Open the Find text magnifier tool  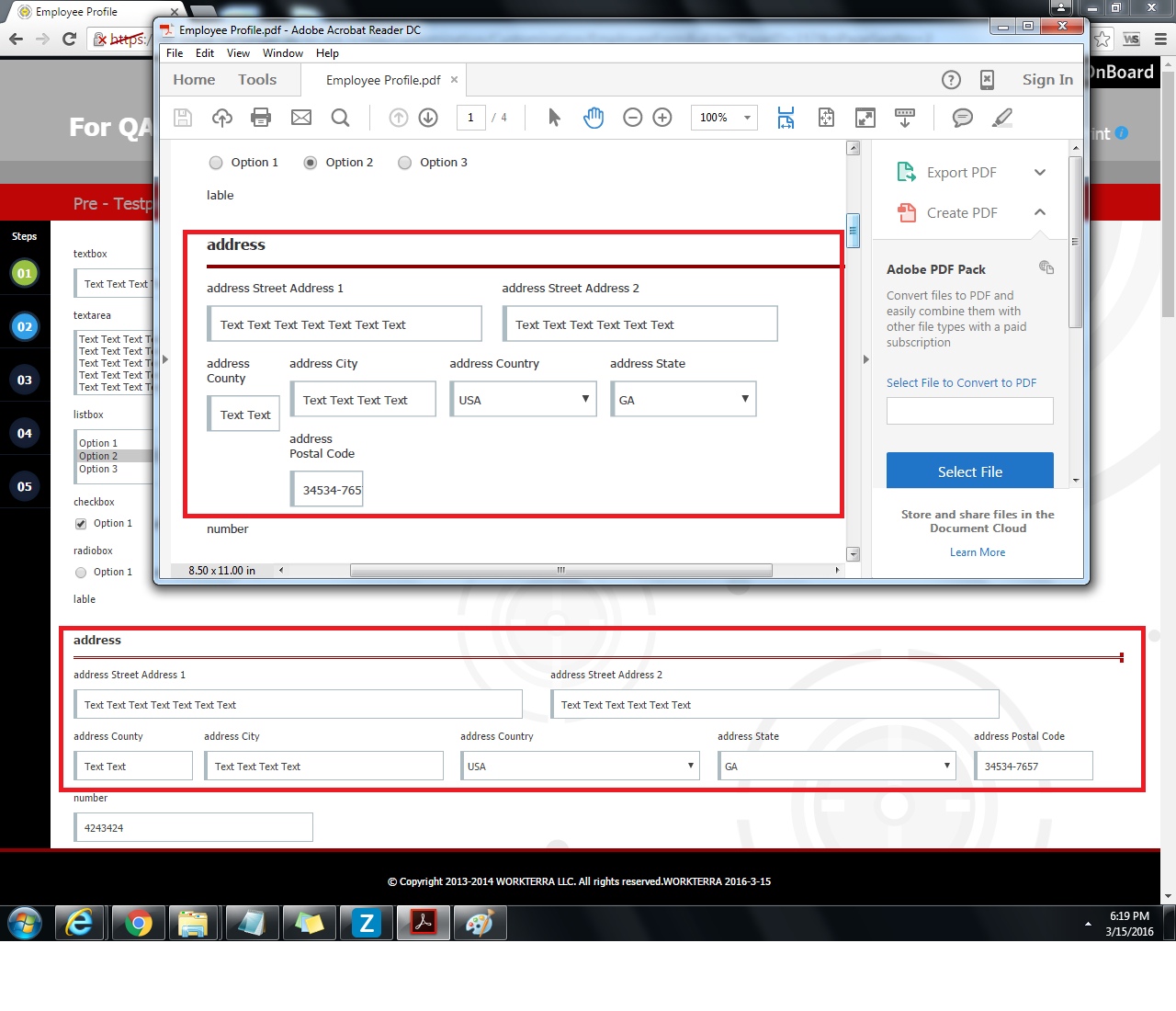point(340,118)
